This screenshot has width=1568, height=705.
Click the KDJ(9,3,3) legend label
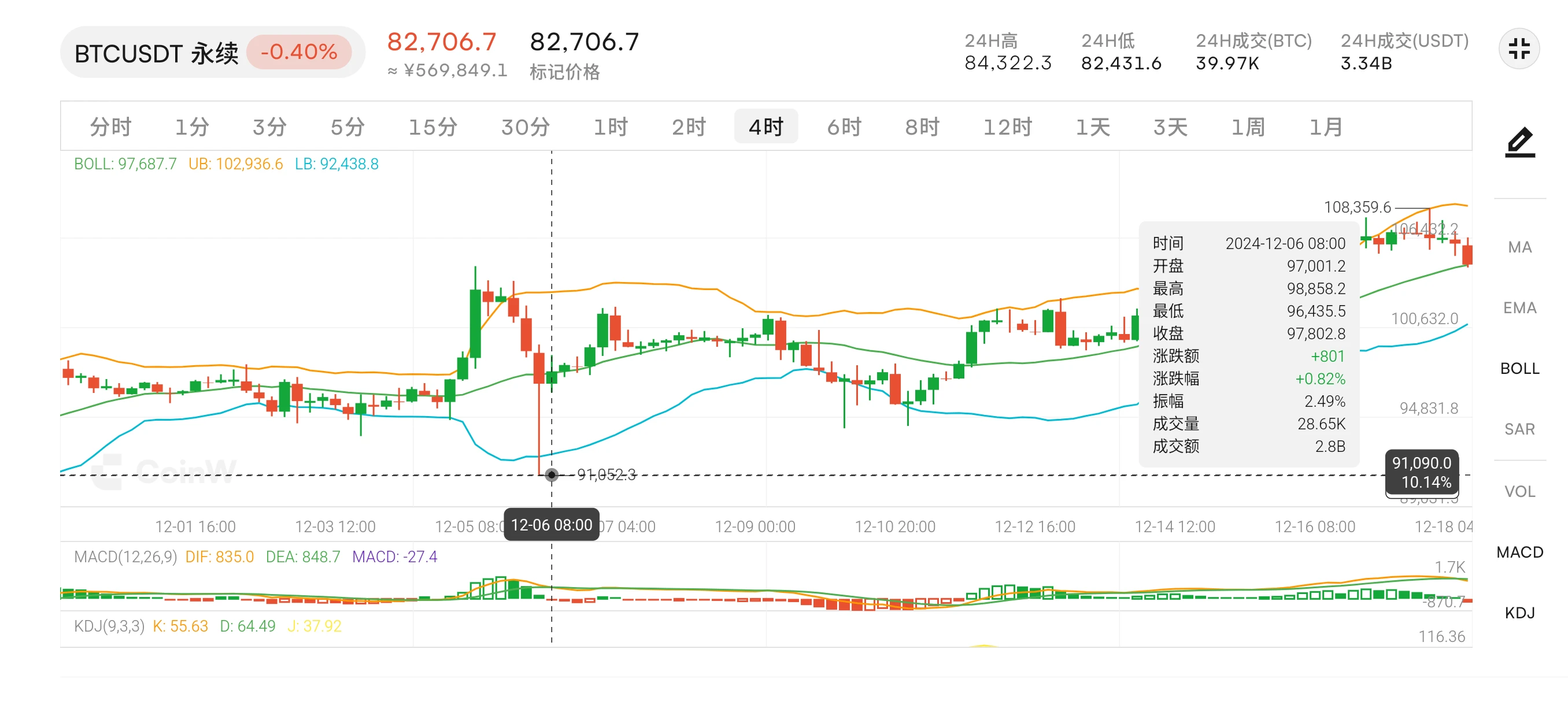point(109,626)
